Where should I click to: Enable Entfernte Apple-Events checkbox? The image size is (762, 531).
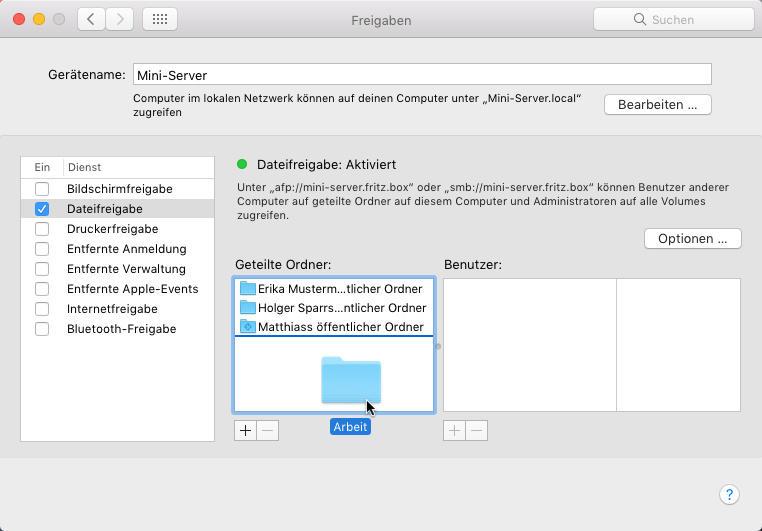click(x=42, y=289)
